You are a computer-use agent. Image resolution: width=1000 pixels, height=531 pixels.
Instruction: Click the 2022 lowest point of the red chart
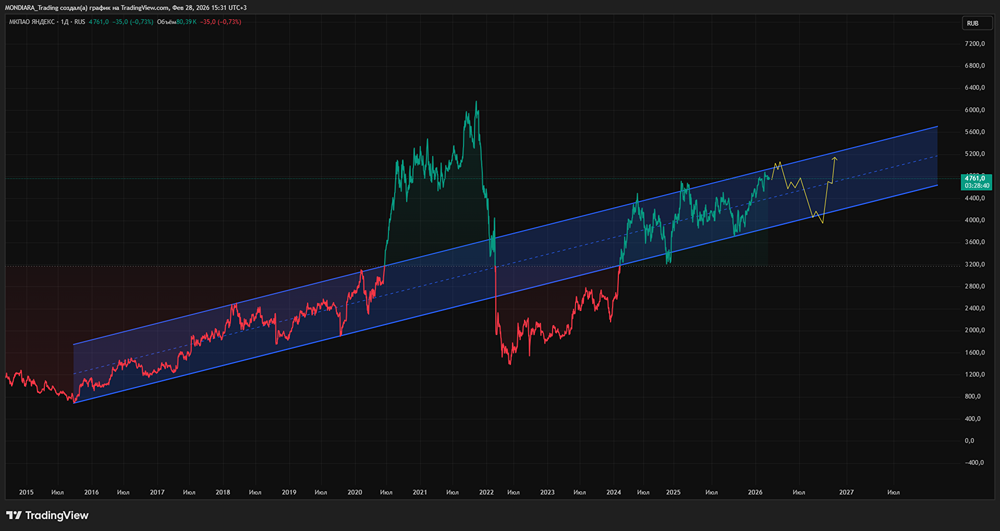click(x=510, y=363)
